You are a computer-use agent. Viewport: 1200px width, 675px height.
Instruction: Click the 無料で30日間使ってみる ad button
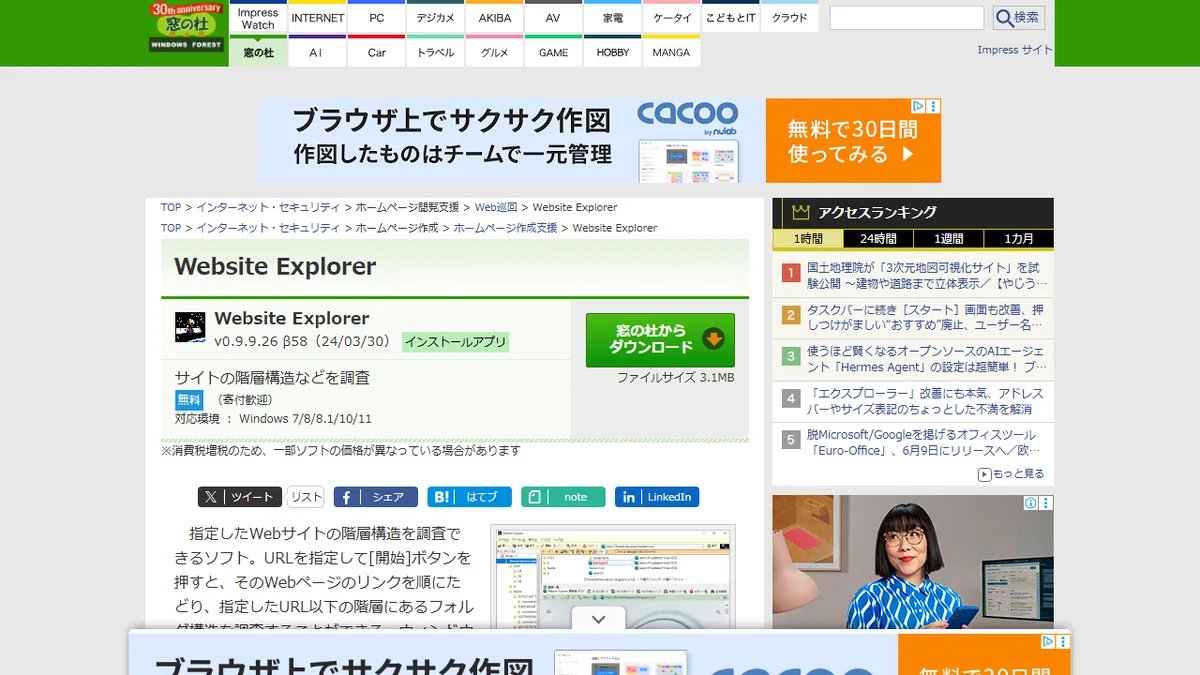click(x=853, y=141)
